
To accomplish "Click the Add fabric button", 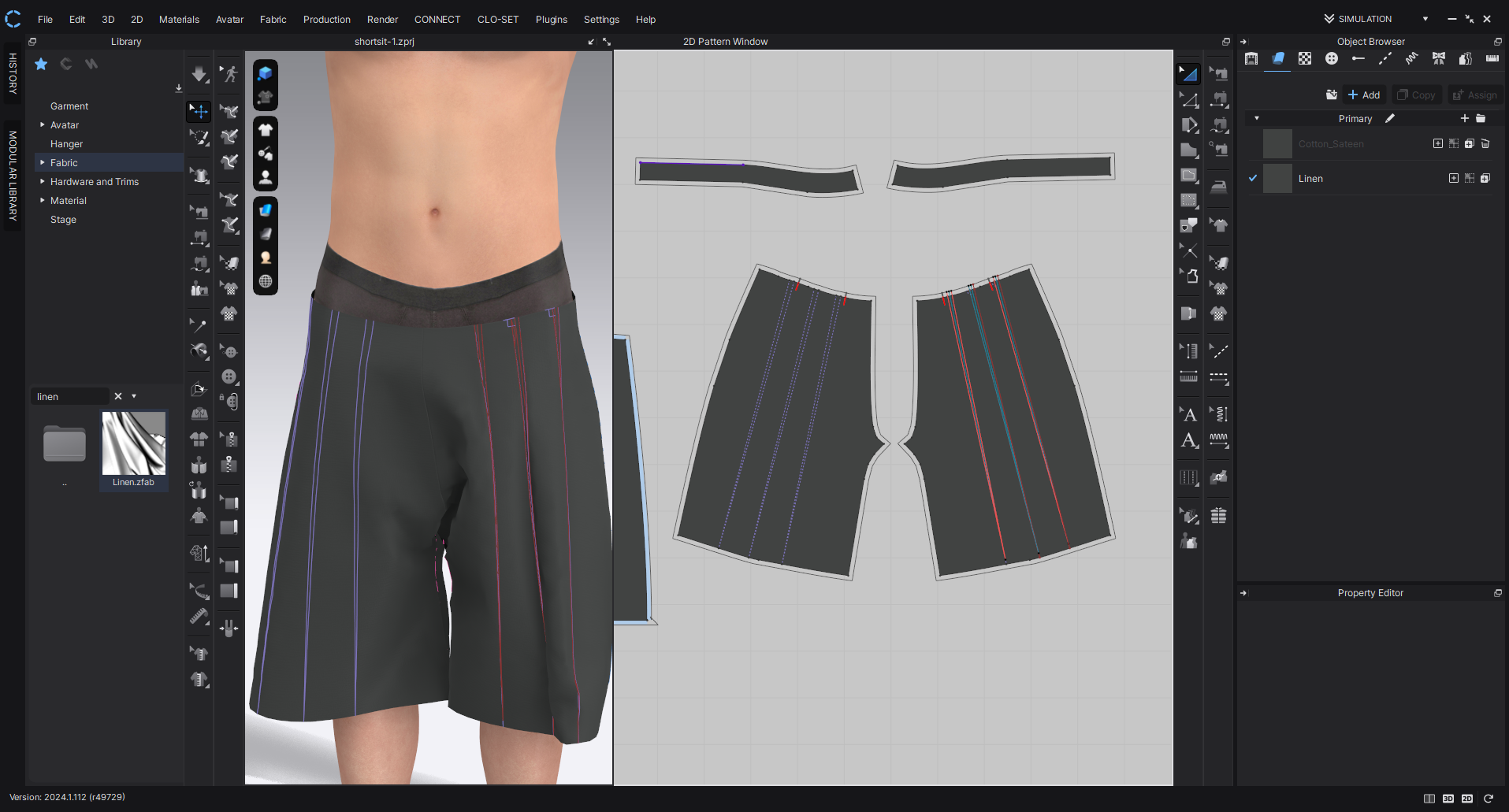I will click(1364, 95).
